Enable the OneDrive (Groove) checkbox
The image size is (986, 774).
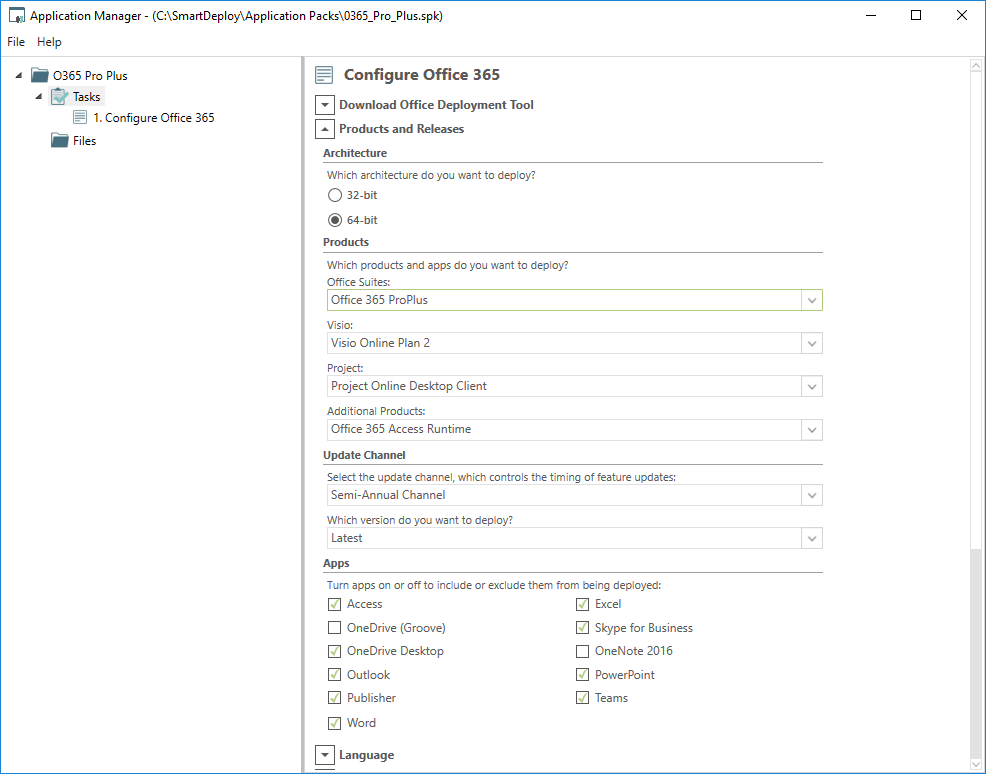335,628
